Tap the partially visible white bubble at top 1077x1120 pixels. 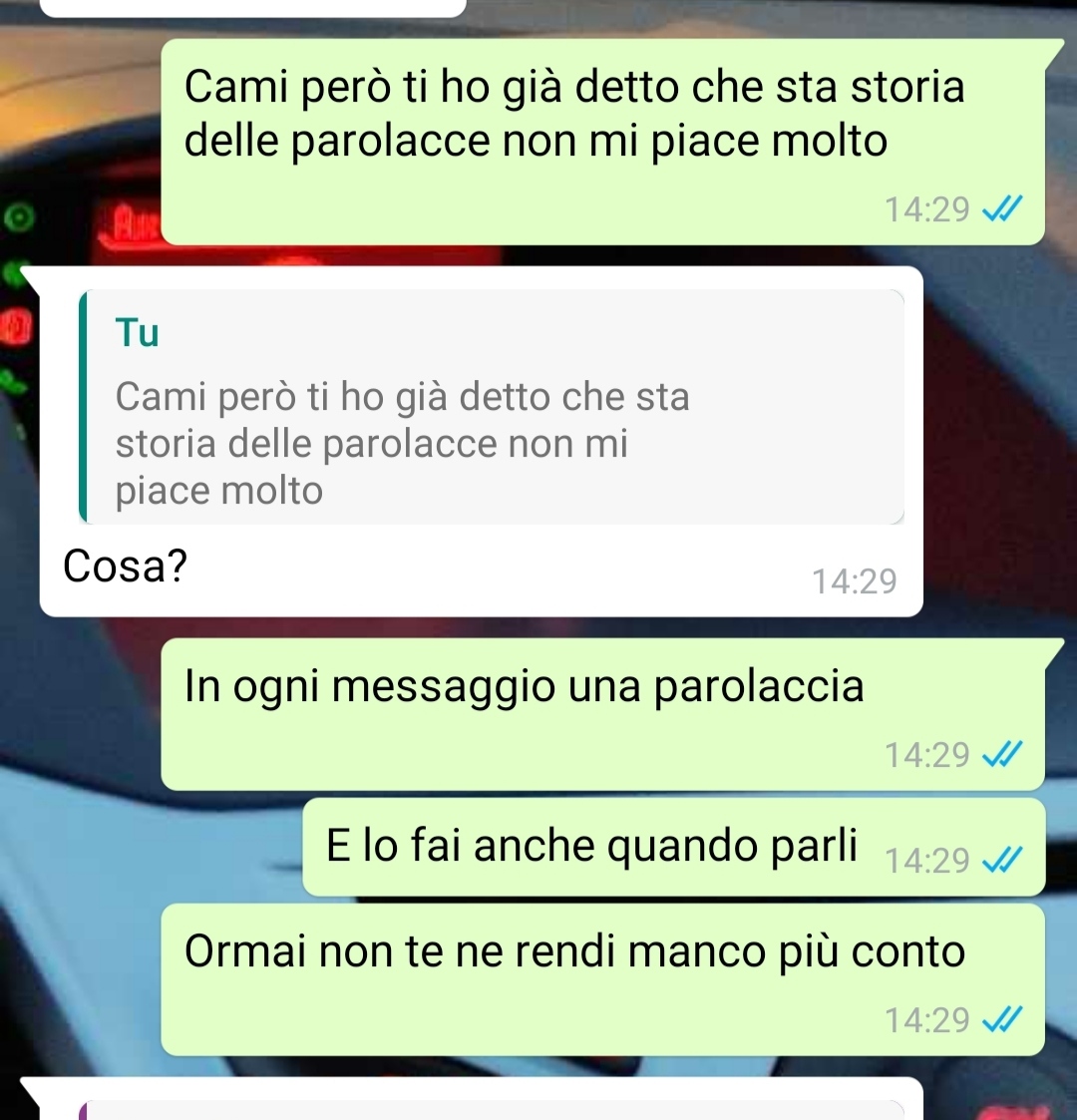click(x=253, y=7)
